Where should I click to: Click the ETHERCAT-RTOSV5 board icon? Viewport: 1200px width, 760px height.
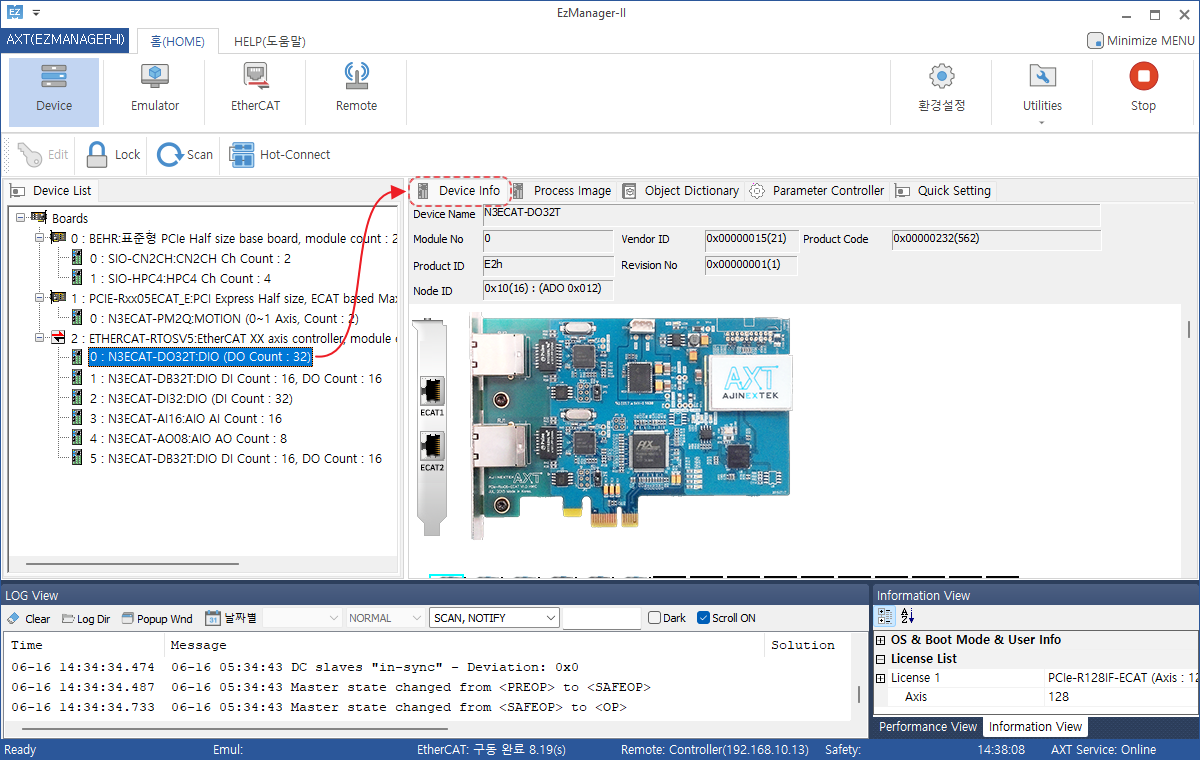pyautogui.click(x=58, y=338)
